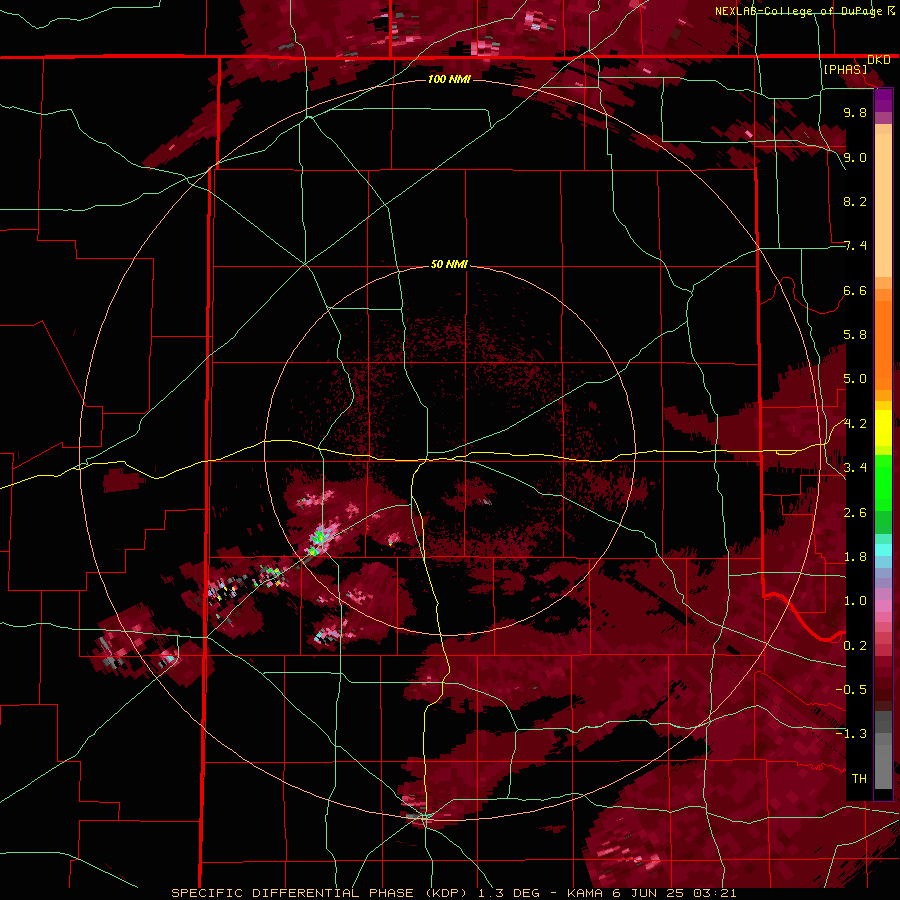Click the cyan color bar segment
This screenshot has width=900, height=900.
click(883, 550)
